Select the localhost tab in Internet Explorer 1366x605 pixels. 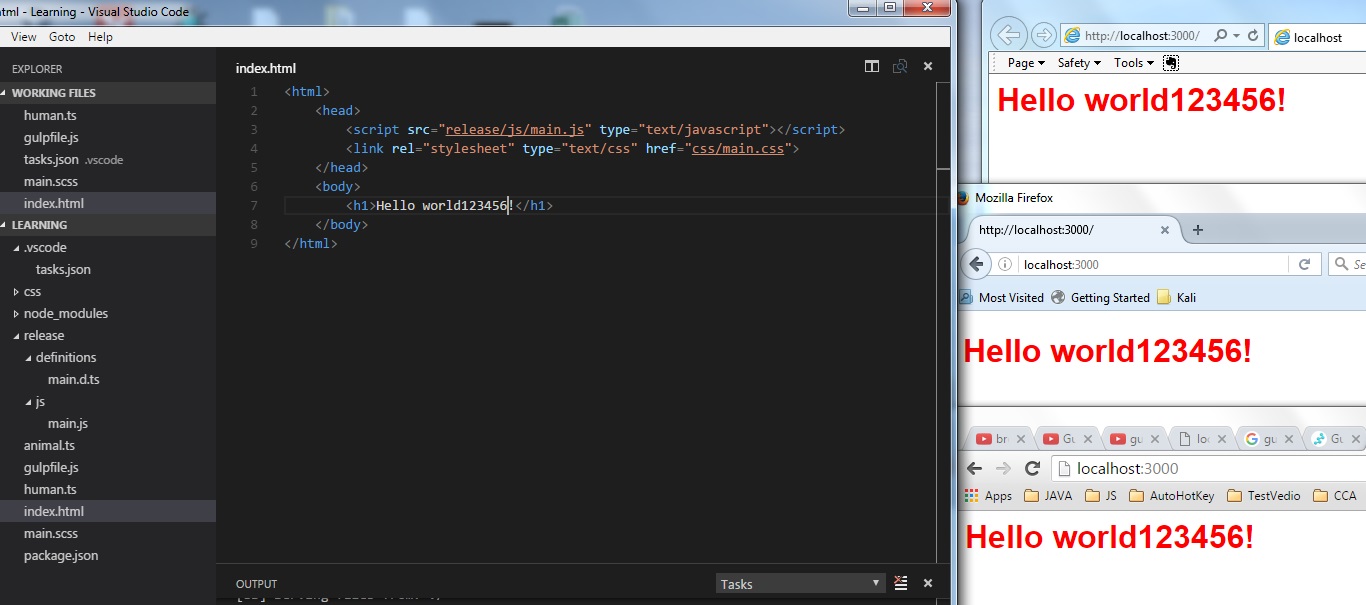pos(1316,37)
